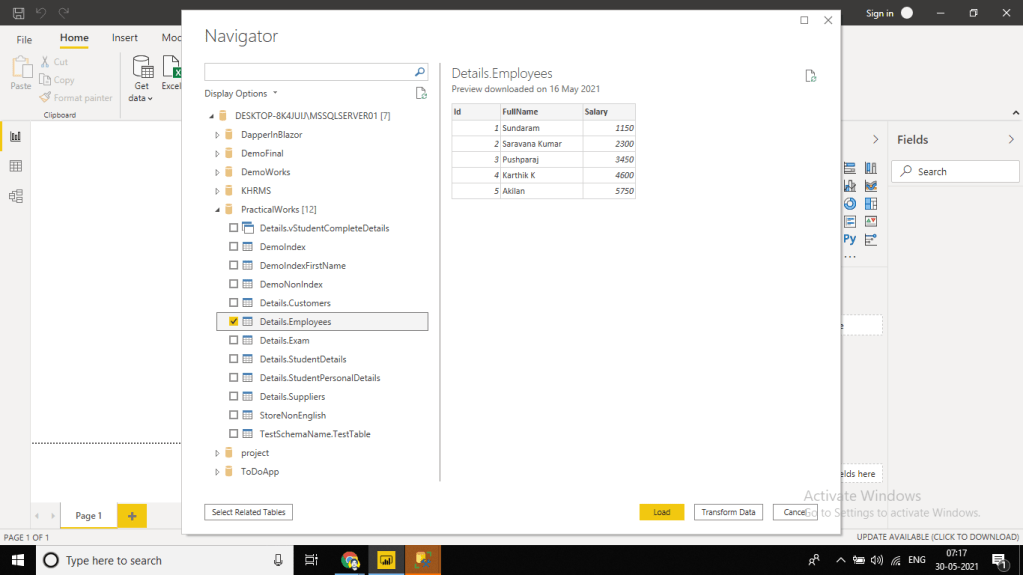Screen dimensions: 1023x575
Task: Uncheck the Details.Employees table checkbox
Action: [x=233, y=322]
